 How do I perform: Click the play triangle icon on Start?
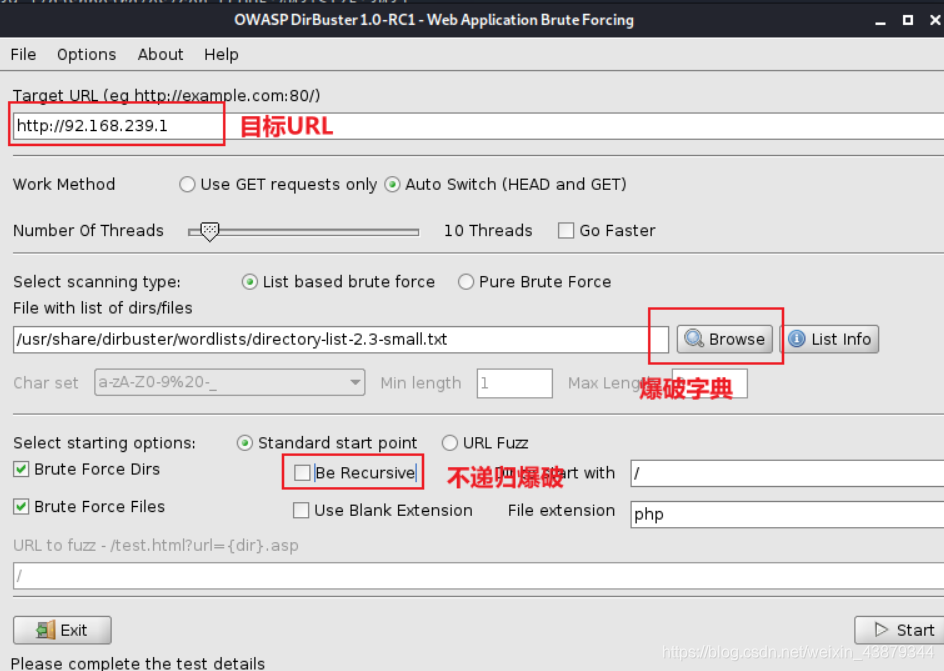(881, 629)
